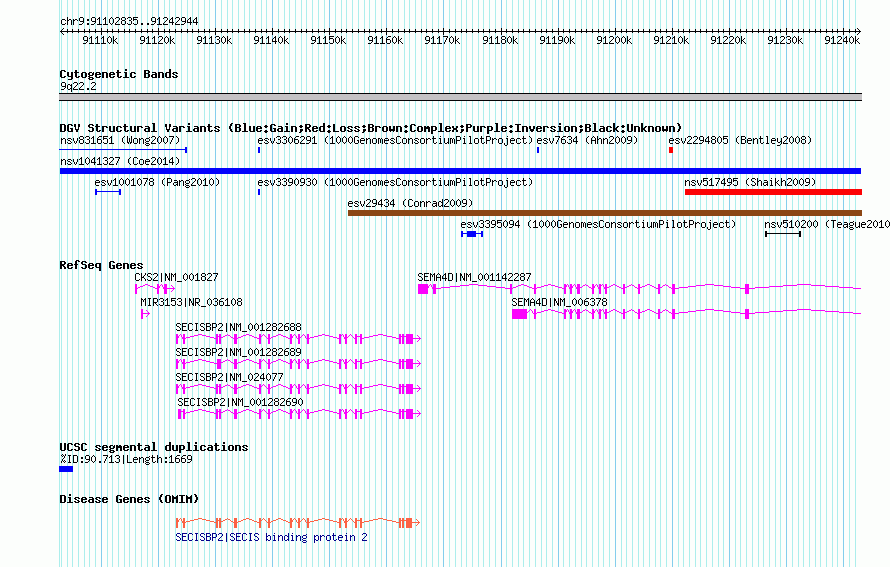890x567 pixels.
Task: Click the 9q22.2 band label
Action: coord(78,86)
